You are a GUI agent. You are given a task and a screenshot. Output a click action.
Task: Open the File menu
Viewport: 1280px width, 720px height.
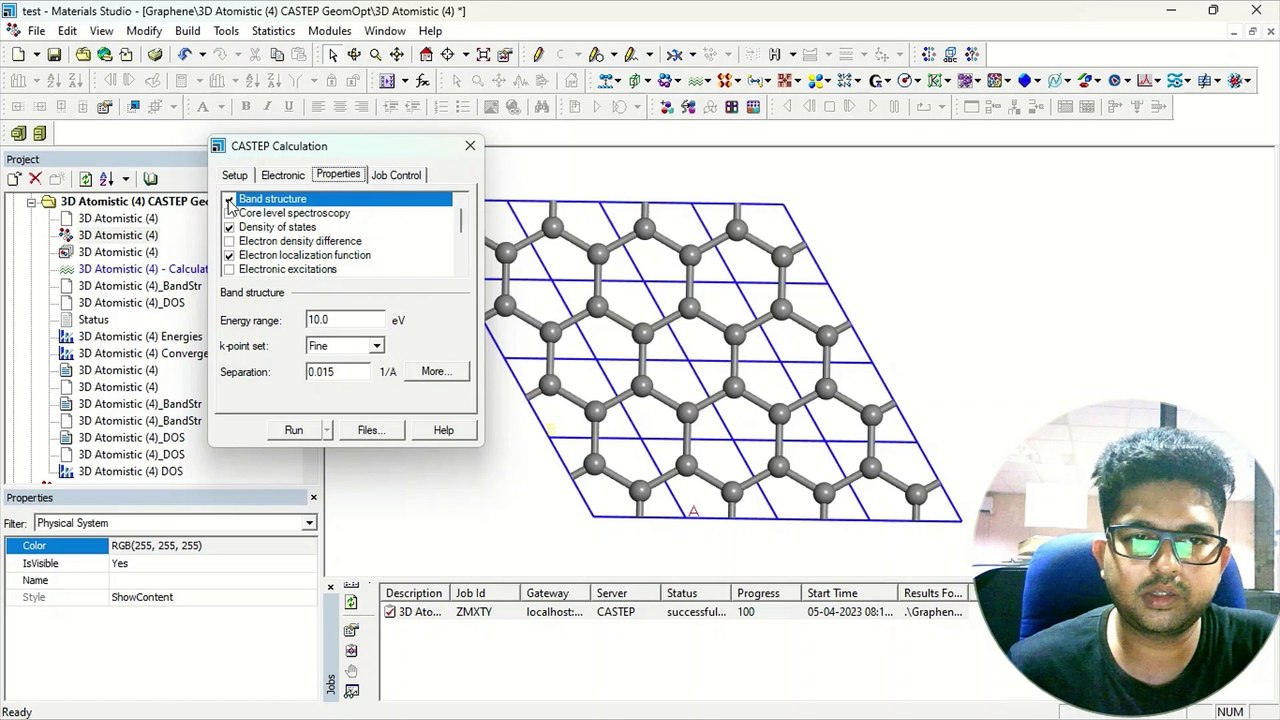pos(36,31)
